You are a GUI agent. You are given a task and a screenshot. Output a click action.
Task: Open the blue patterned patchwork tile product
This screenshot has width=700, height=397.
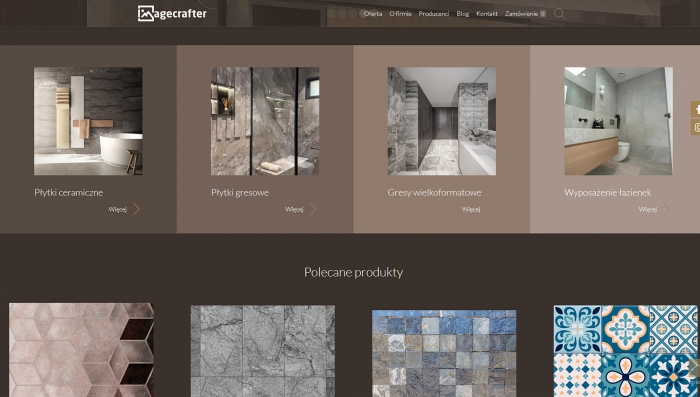pyautogui.click(x=625, y=351)
